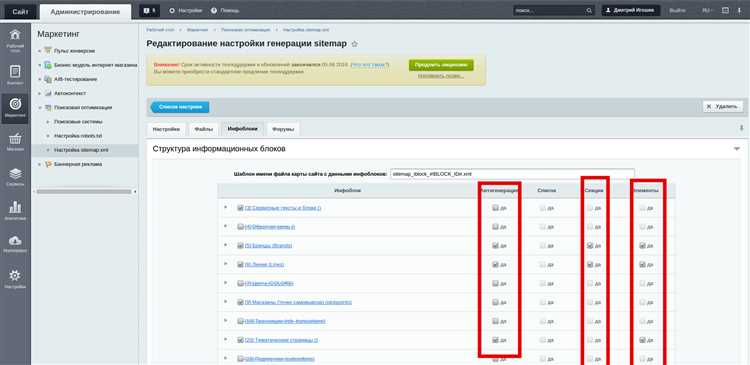Open Поисковые системы in tree

coord(78,122)
